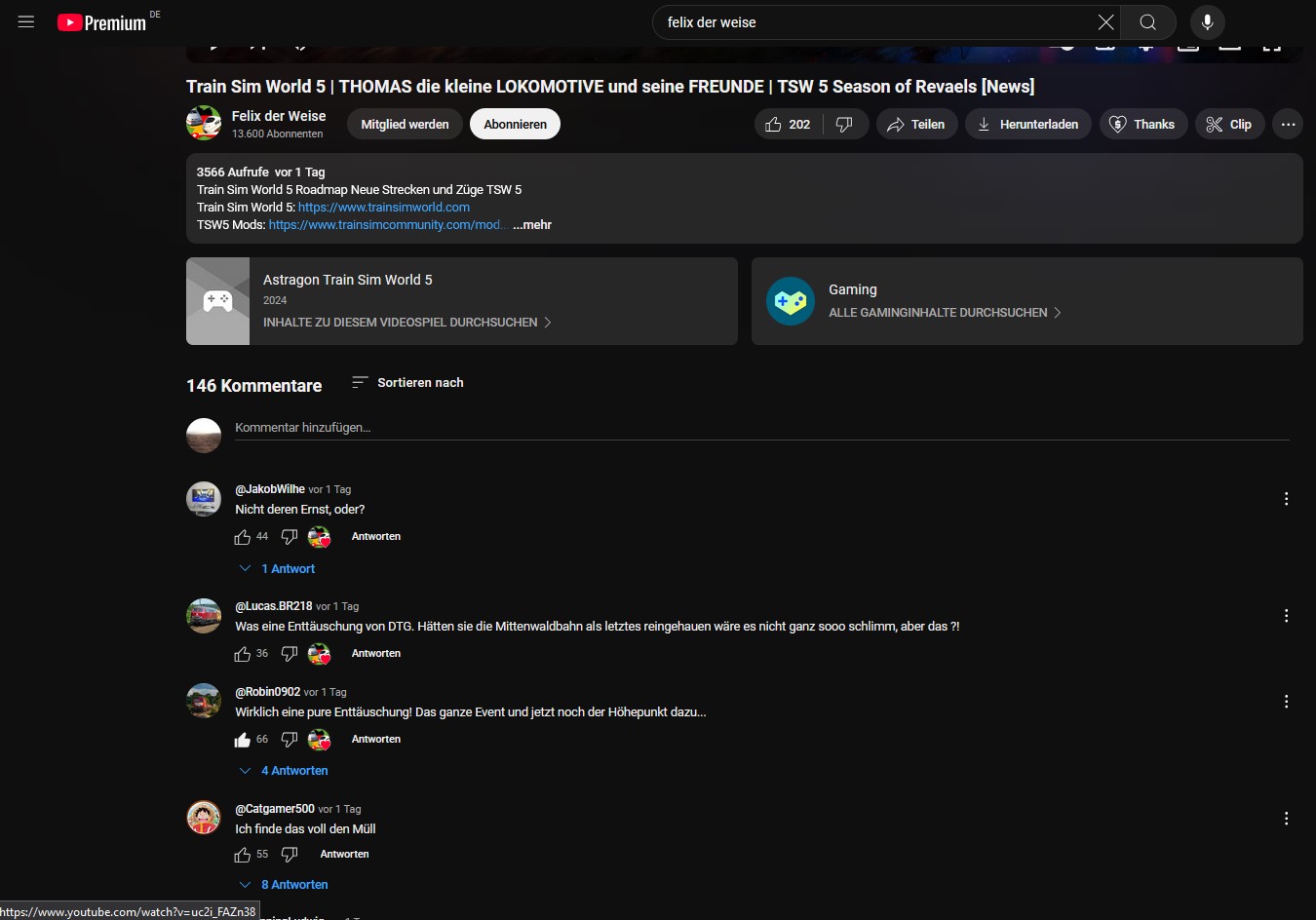Screen dimensions: 1316x920
Task: Expand 1 Antwort under JakobWilhe's comment
Action: click(x=278, y=569)
